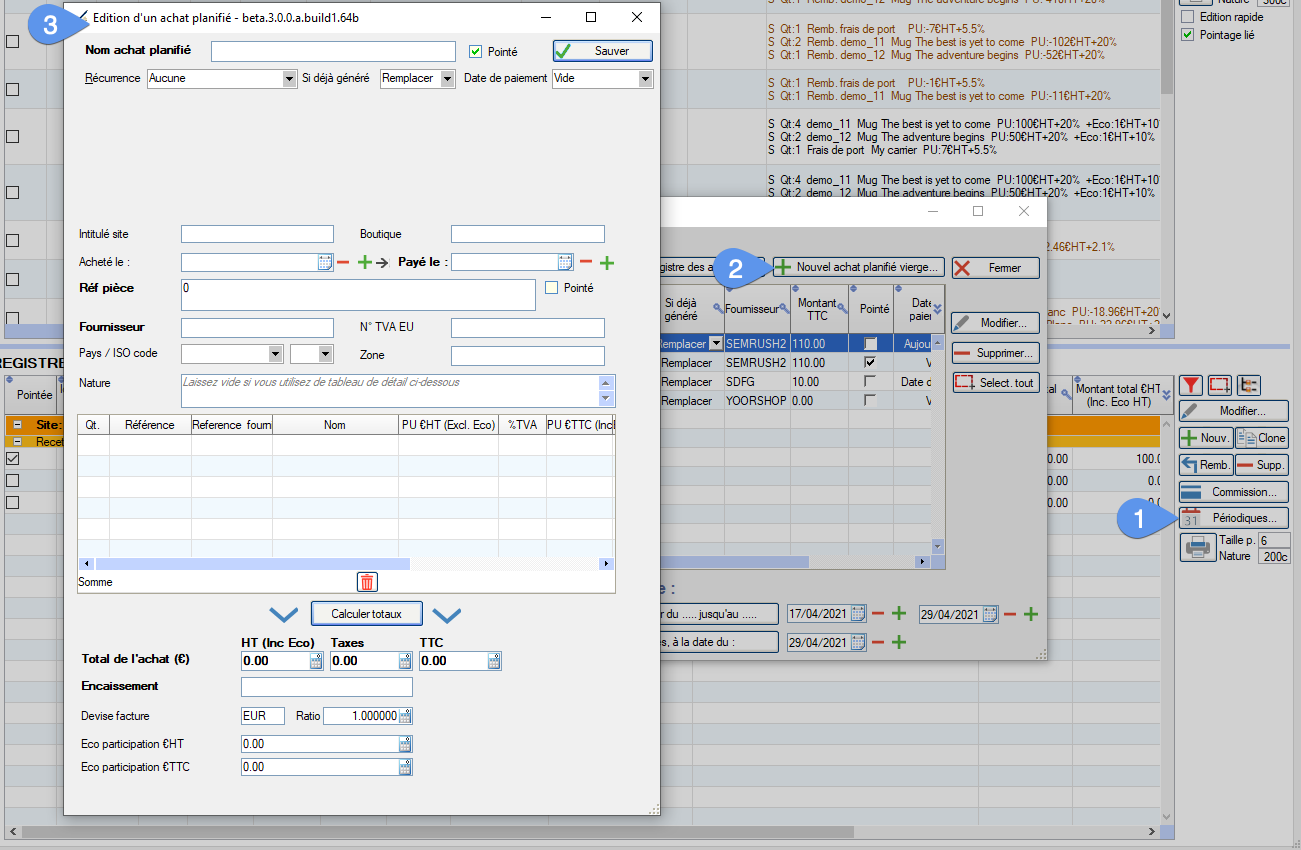Toggle Pointage lié checkbox in main window
This screenshot has width=1301, height=850.
[1188, 35]
